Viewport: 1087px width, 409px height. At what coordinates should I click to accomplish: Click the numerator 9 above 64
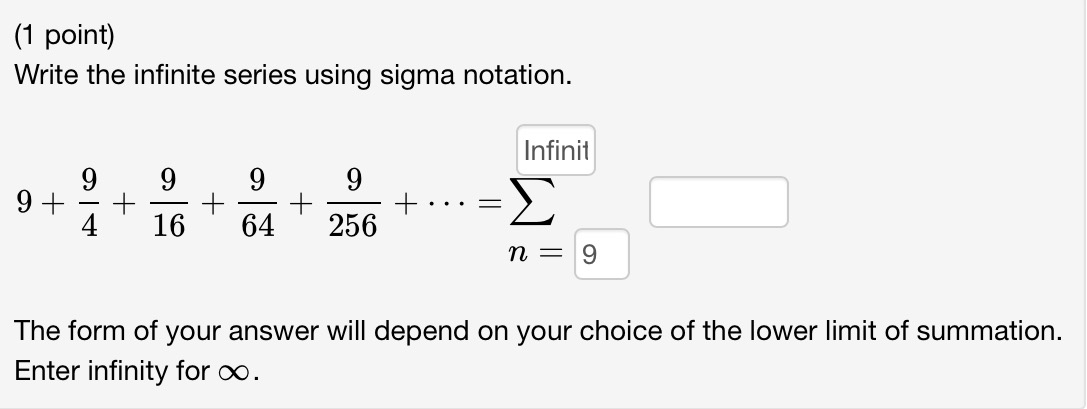click(x=257, y=180)
